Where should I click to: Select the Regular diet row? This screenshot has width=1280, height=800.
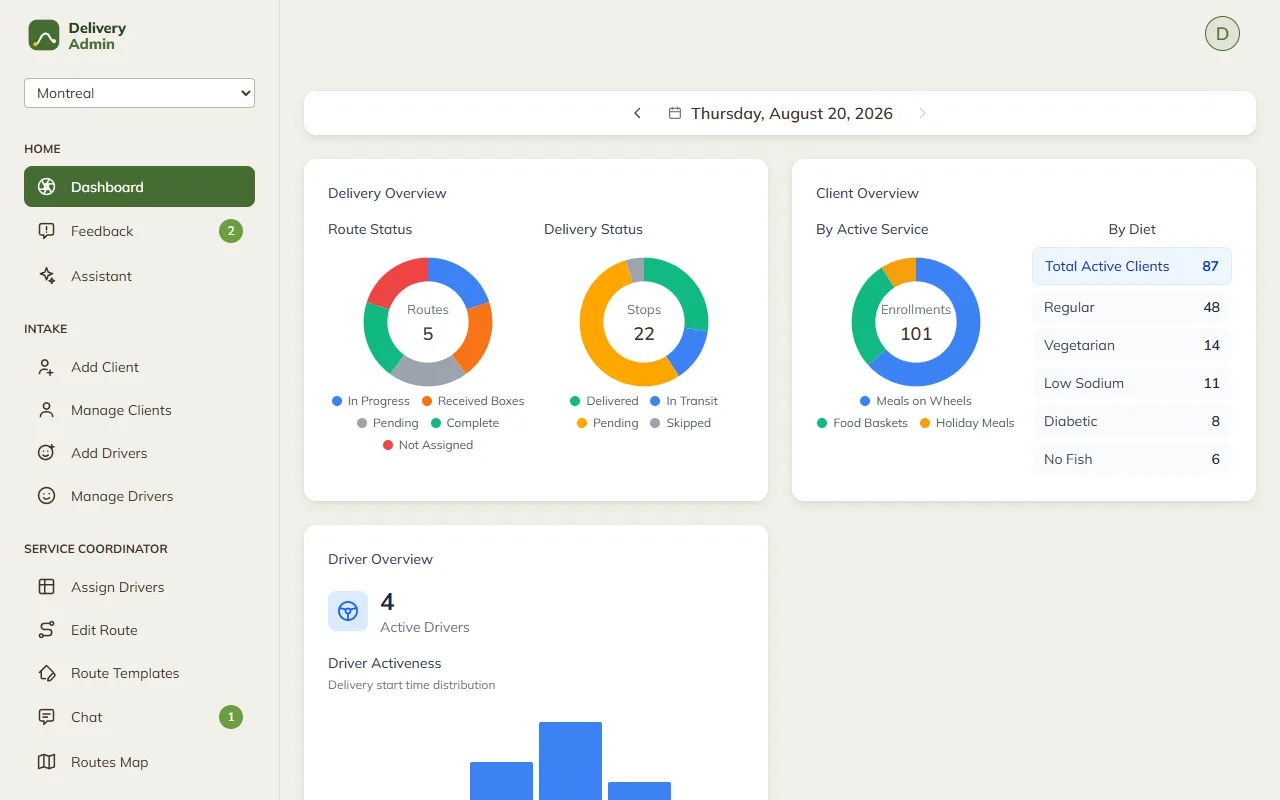coord(1132,307)
